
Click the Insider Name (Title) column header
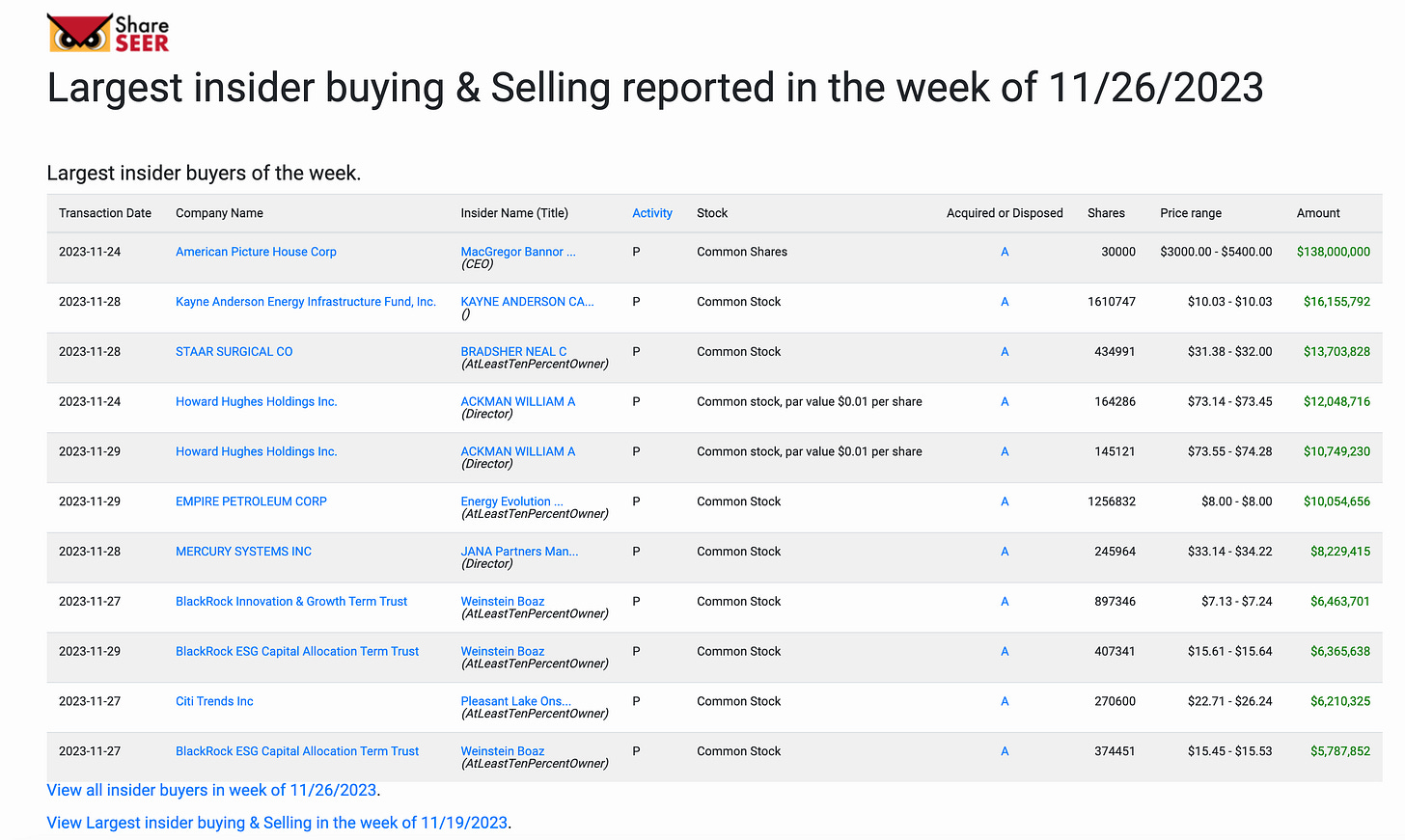514,213
